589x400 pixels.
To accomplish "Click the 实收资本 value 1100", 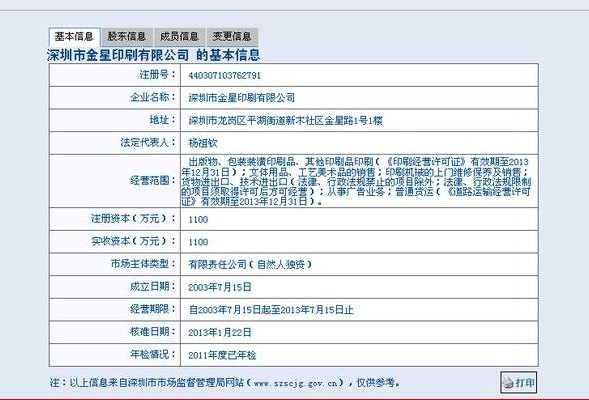I will 198,242.
